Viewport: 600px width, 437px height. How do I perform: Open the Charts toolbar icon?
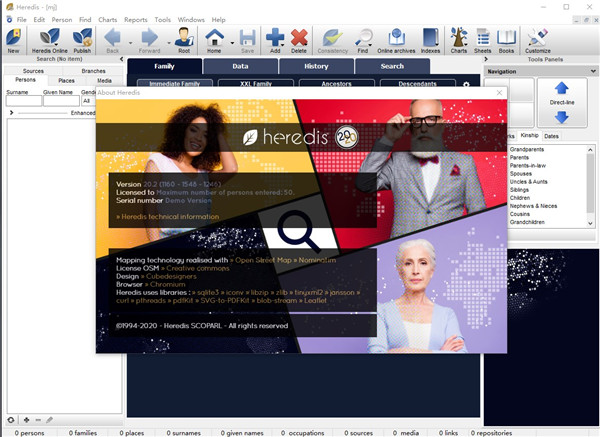click(x=458, y=39)
